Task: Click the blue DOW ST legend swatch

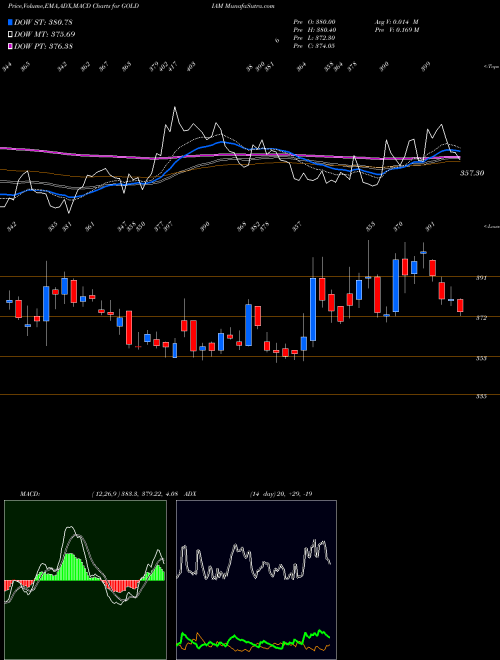Action: (x=10, y=22)
